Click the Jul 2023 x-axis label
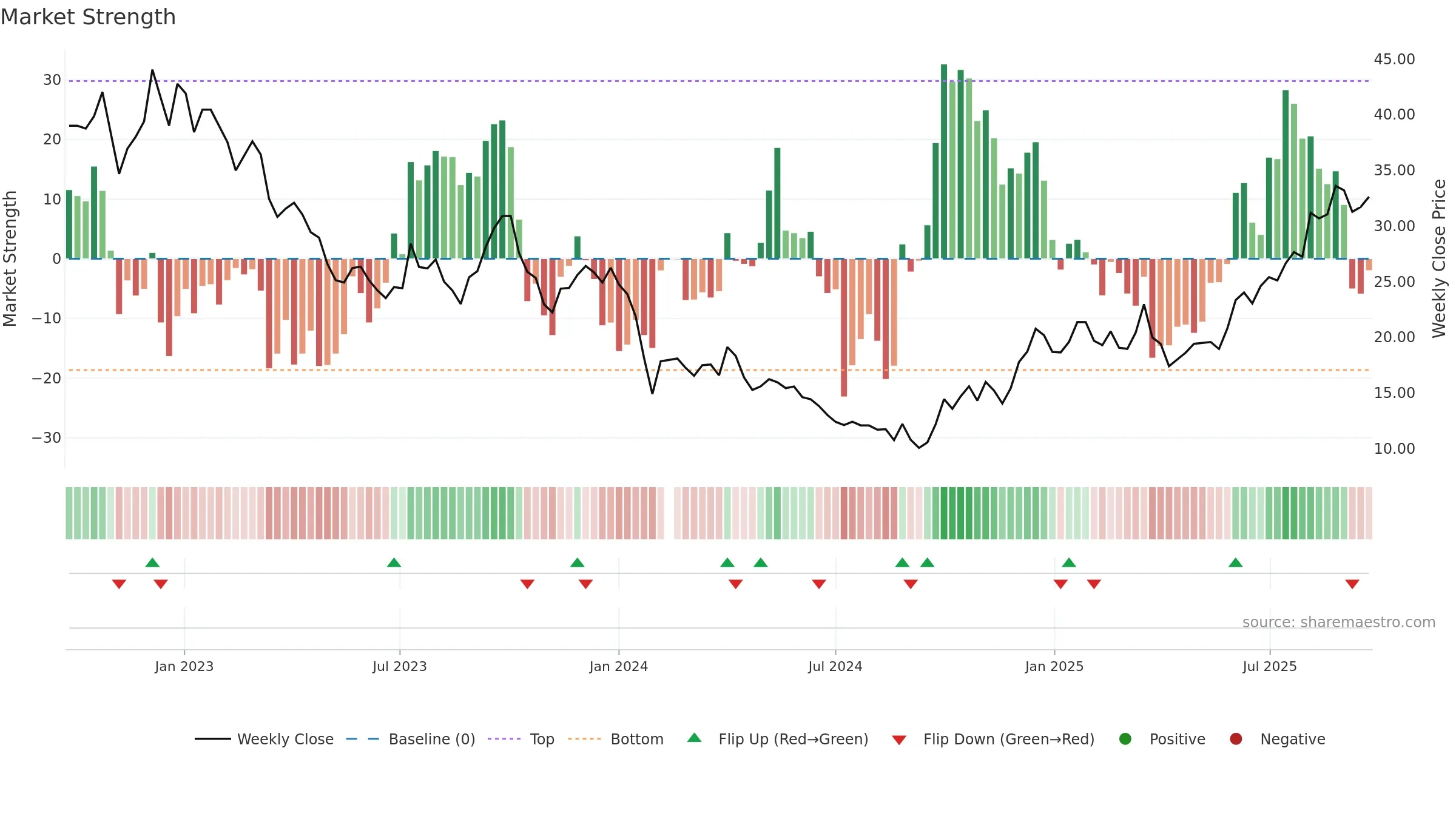The height and width of the screenshot is (819, 1456). pos(400,666)
